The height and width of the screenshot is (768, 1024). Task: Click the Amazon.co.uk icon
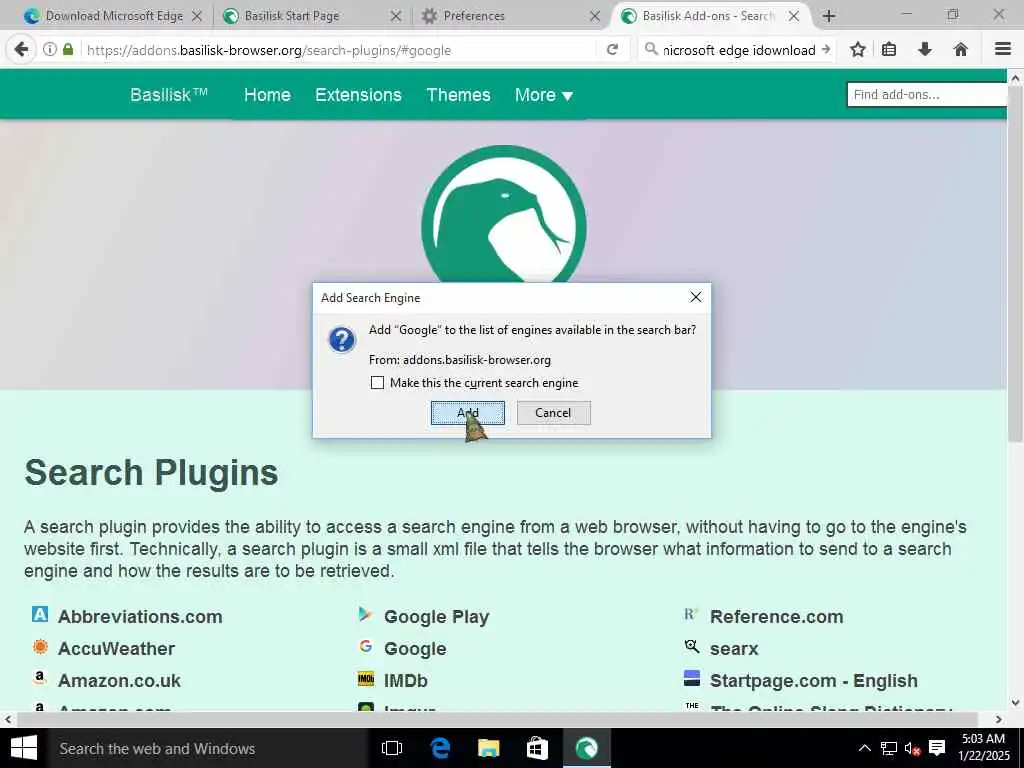[x=40, y=679]
